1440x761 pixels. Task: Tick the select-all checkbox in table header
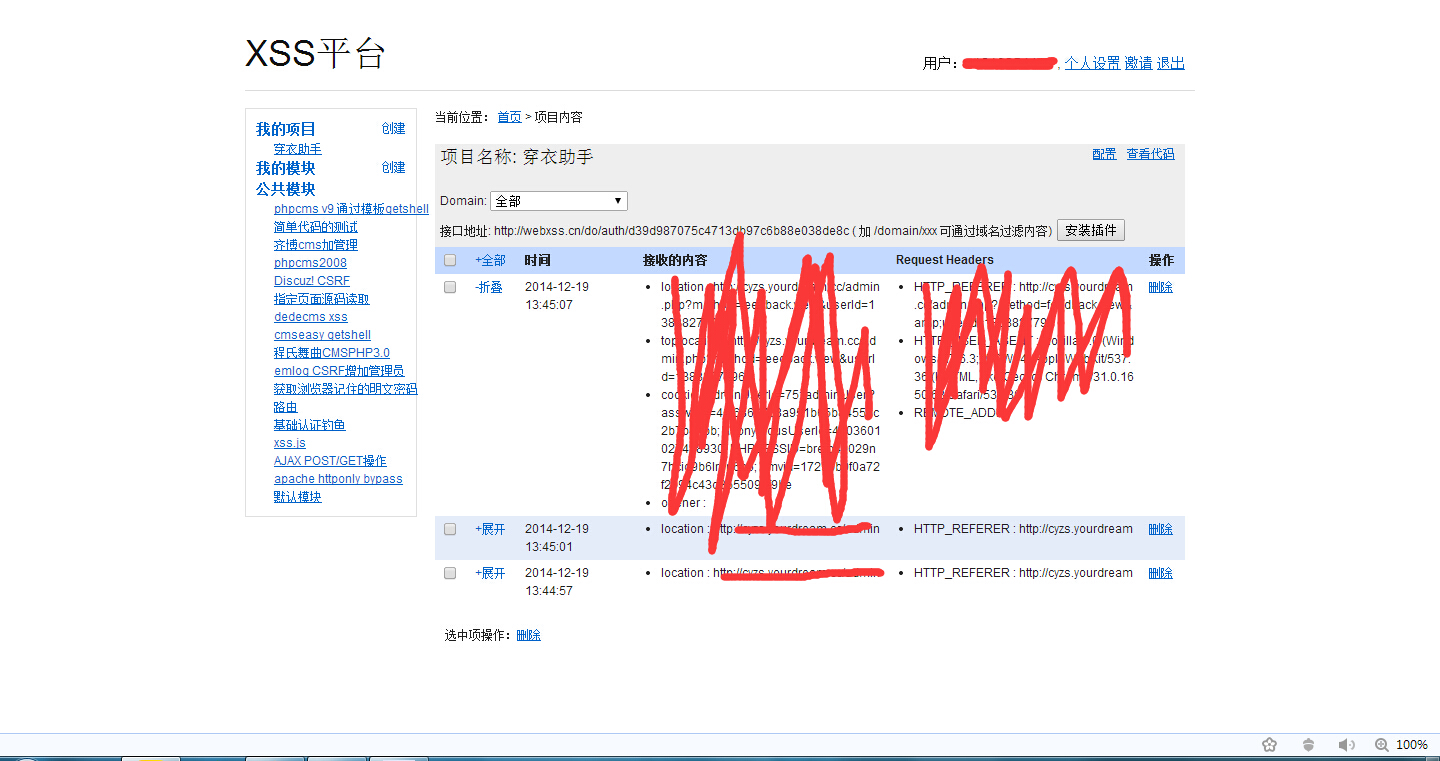(450, 260)
